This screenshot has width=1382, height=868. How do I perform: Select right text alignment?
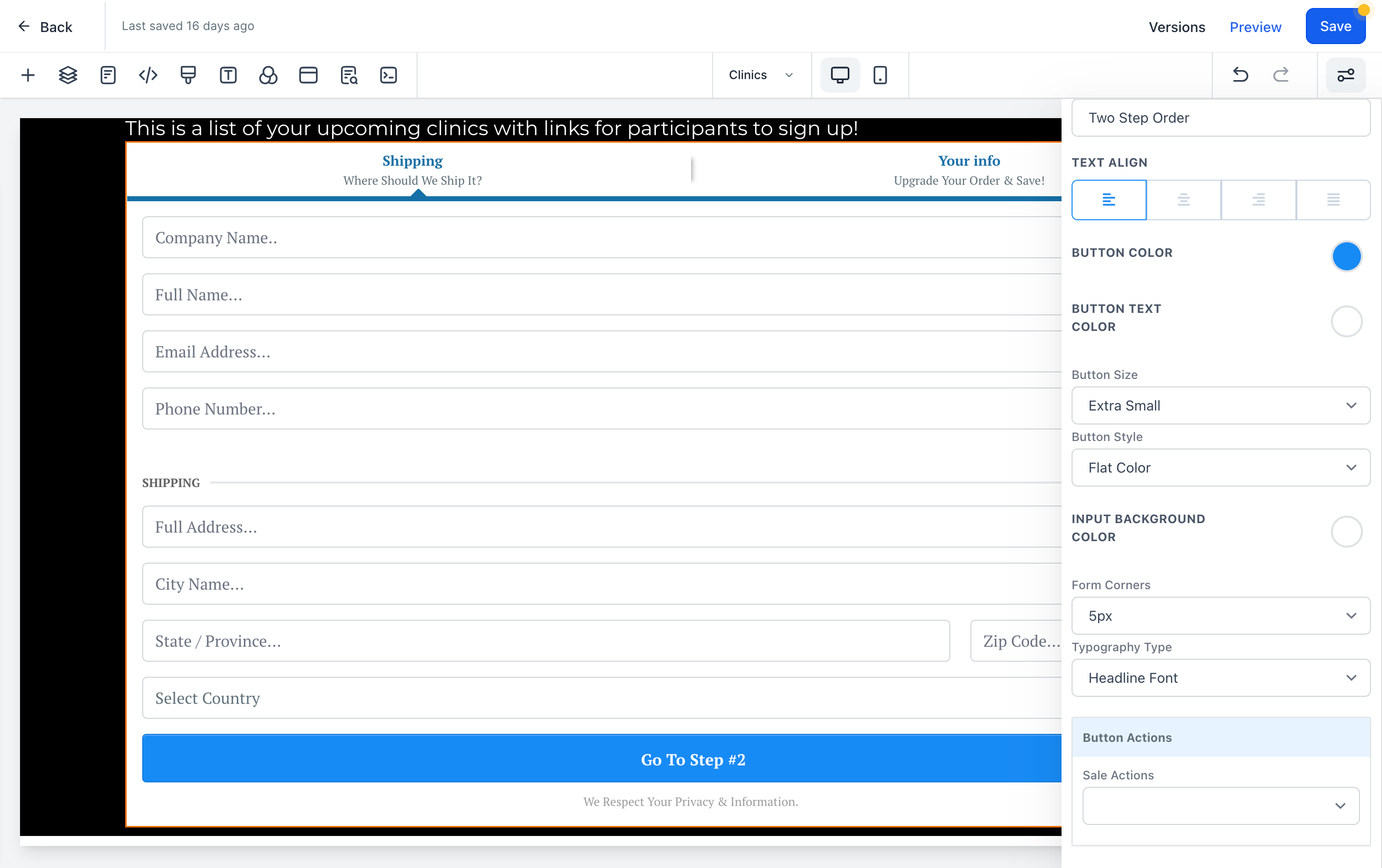[x=1258, y=200]
